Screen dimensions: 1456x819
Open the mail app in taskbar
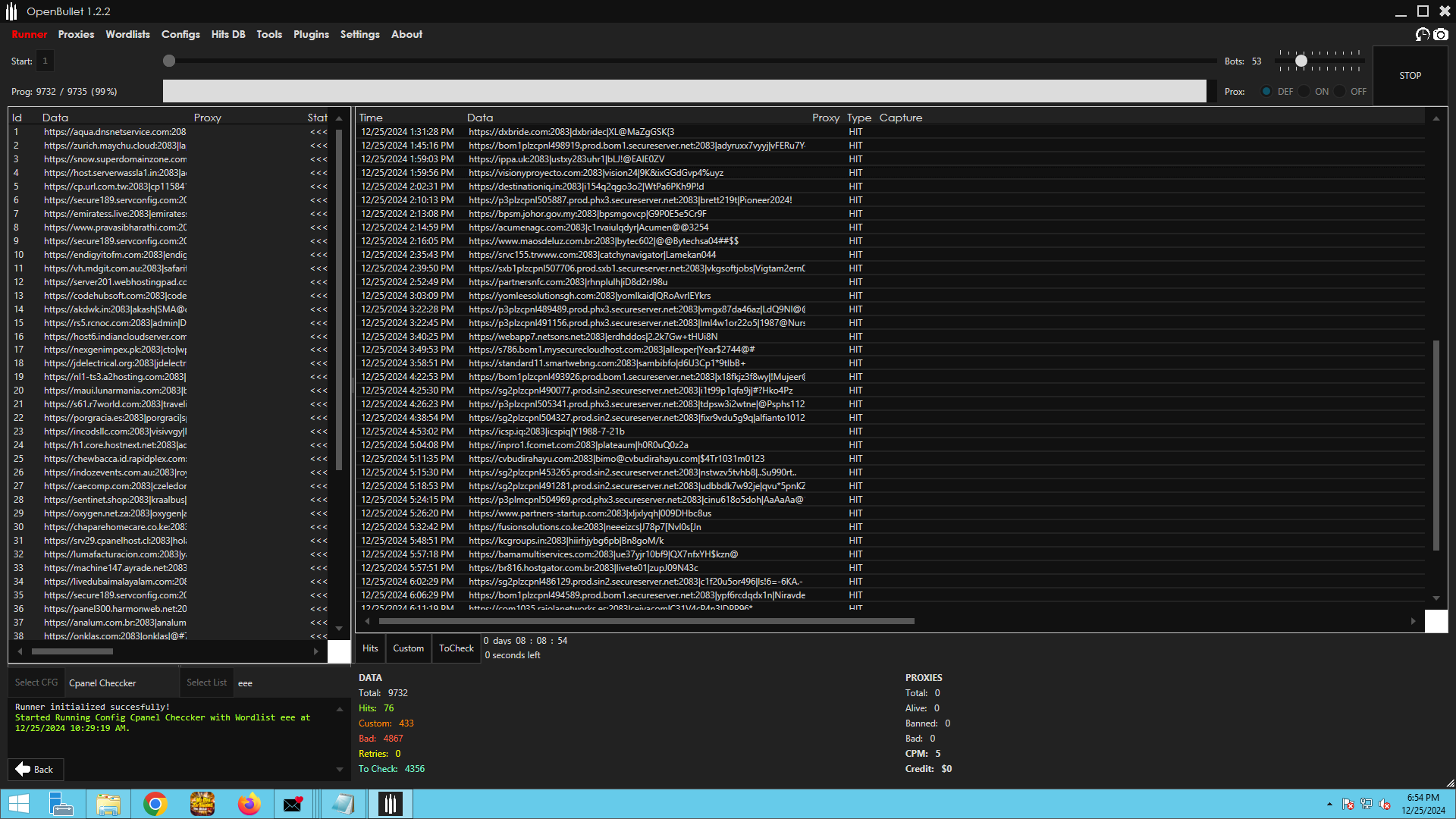coord(293,804)
